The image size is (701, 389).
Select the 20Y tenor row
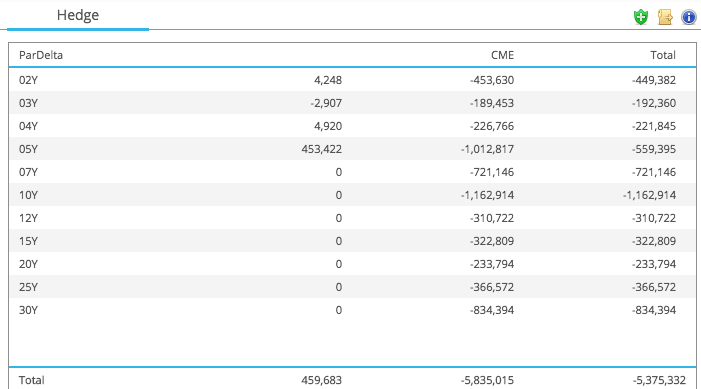pos(352,264)
